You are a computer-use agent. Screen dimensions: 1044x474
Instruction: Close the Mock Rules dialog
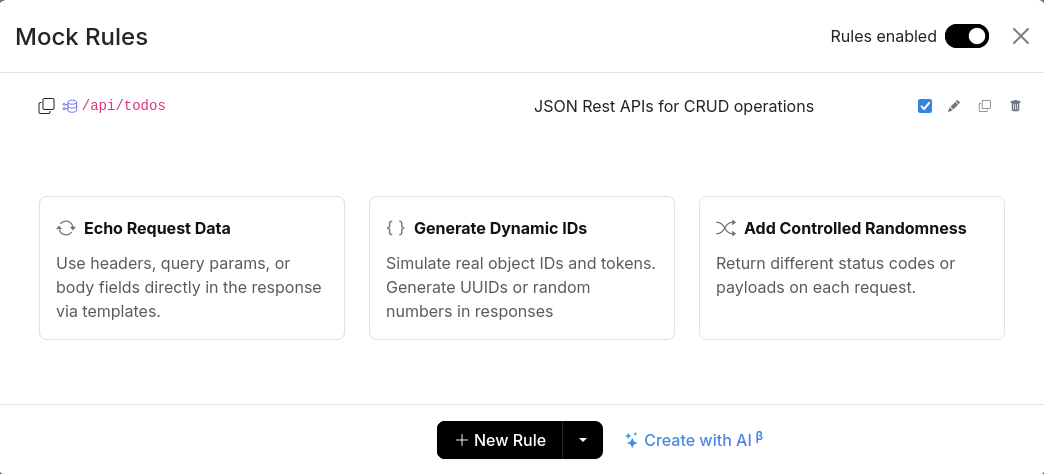click(x=1021, y=36)
